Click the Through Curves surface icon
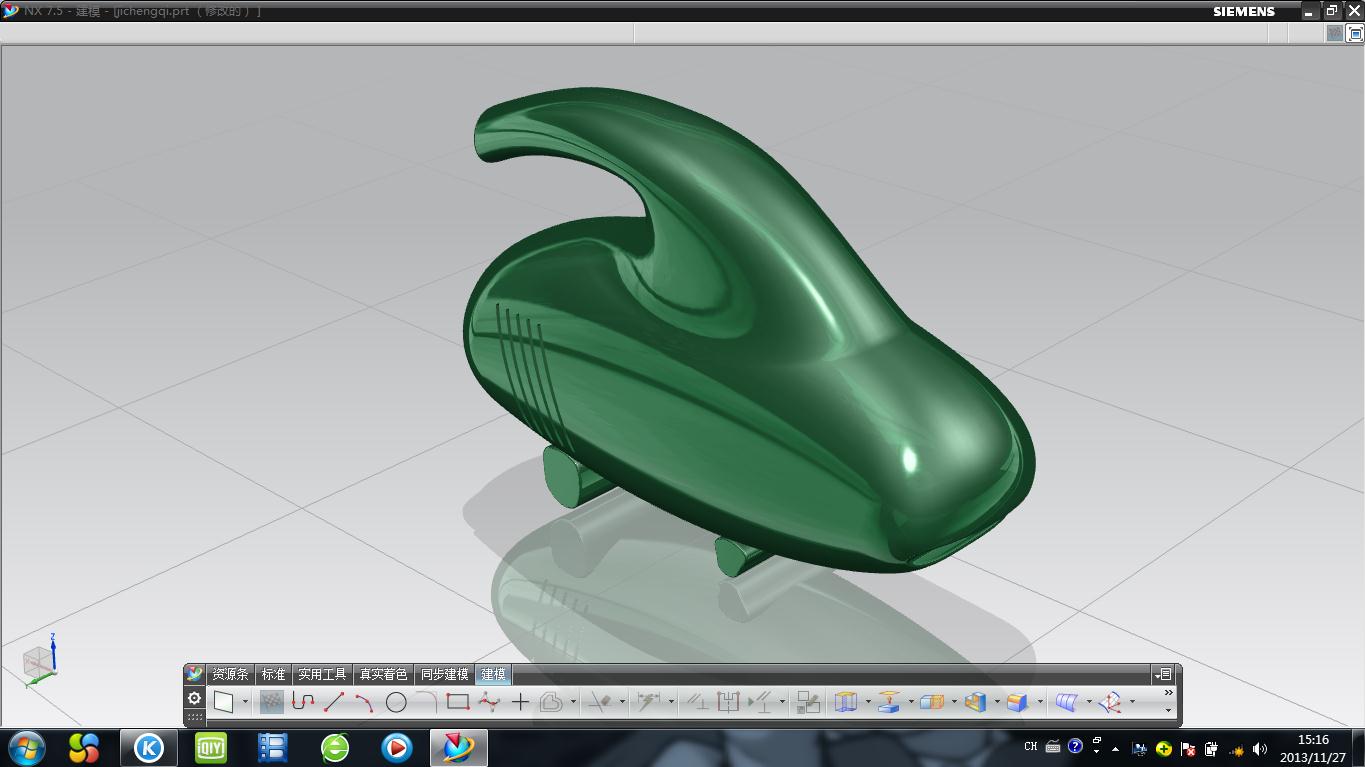Image resolution: width=1365 pixels, height=767 pixels. pyautogui.click(x=1067, y=702)
